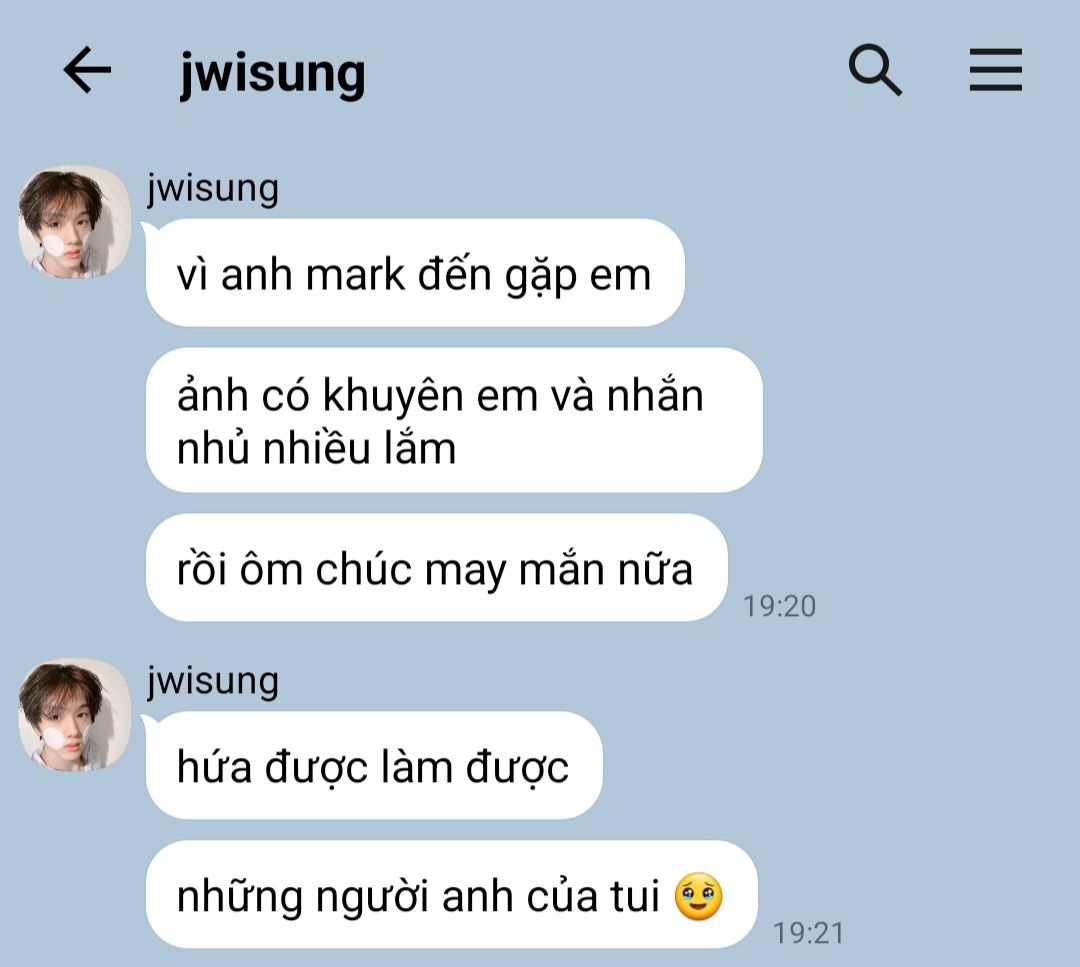Click the word "mark" in the first message
This screenshot has width=1080, height=967.
click(x=355, y=275)
